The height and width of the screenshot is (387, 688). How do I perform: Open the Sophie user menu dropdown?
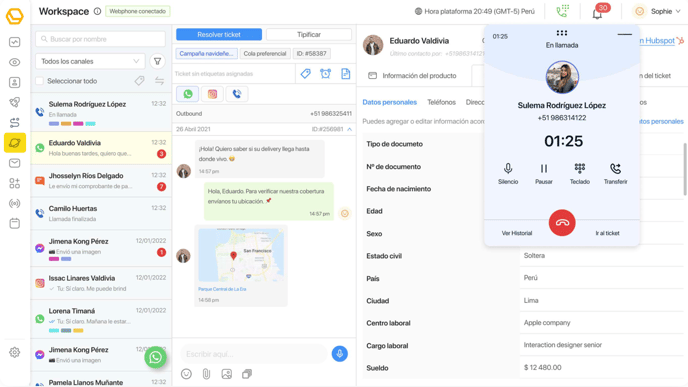[656, 11]
